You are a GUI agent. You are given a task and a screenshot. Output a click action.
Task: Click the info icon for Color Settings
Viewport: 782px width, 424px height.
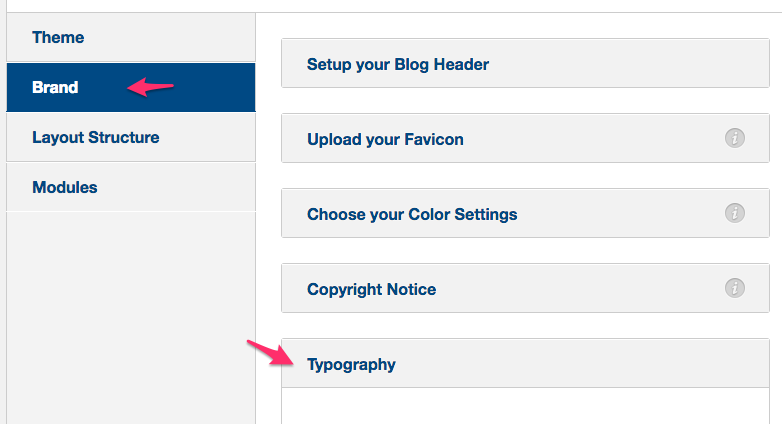[735, 213]
